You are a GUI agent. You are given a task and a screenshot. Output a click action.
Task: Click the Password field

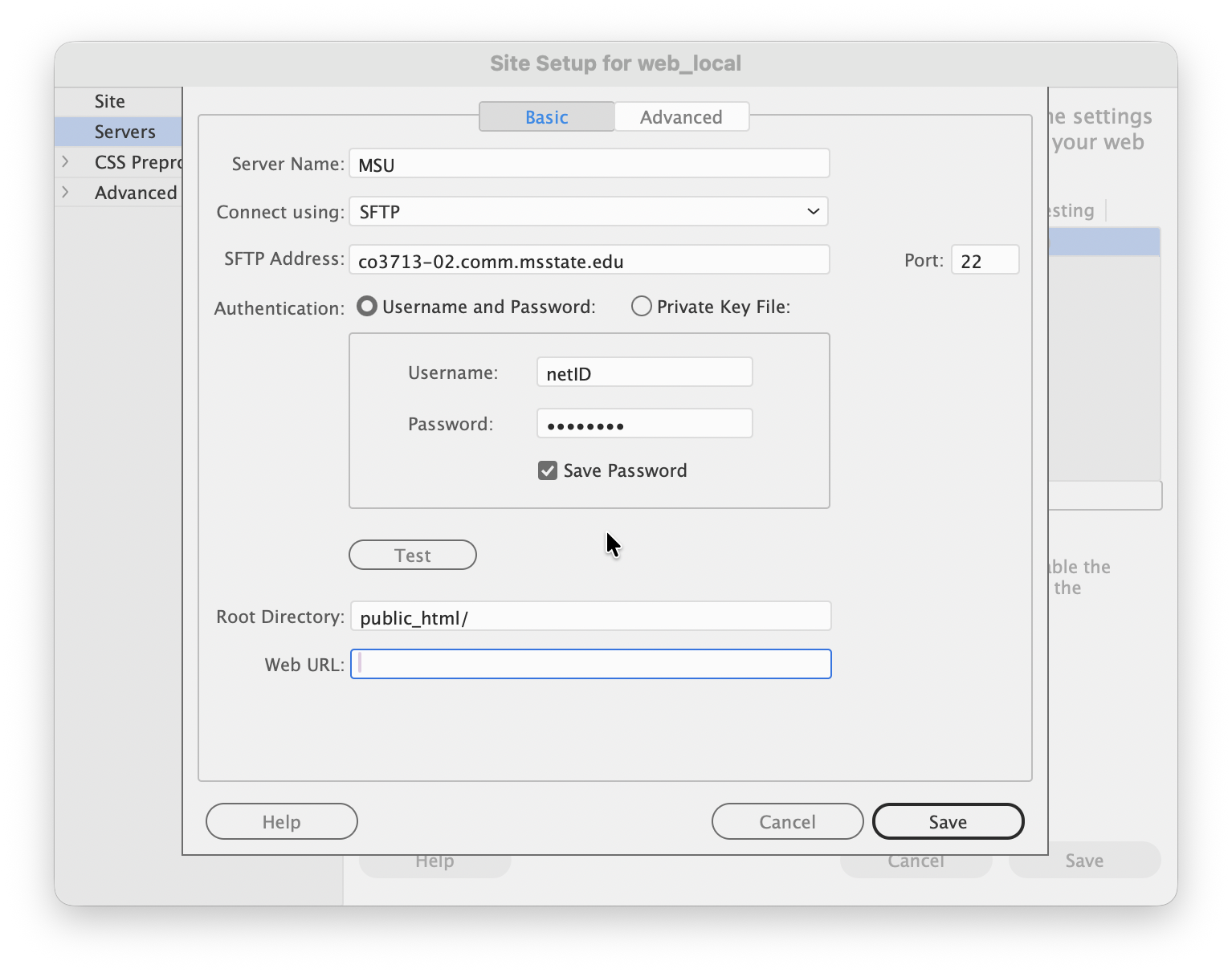coord(644,424)
